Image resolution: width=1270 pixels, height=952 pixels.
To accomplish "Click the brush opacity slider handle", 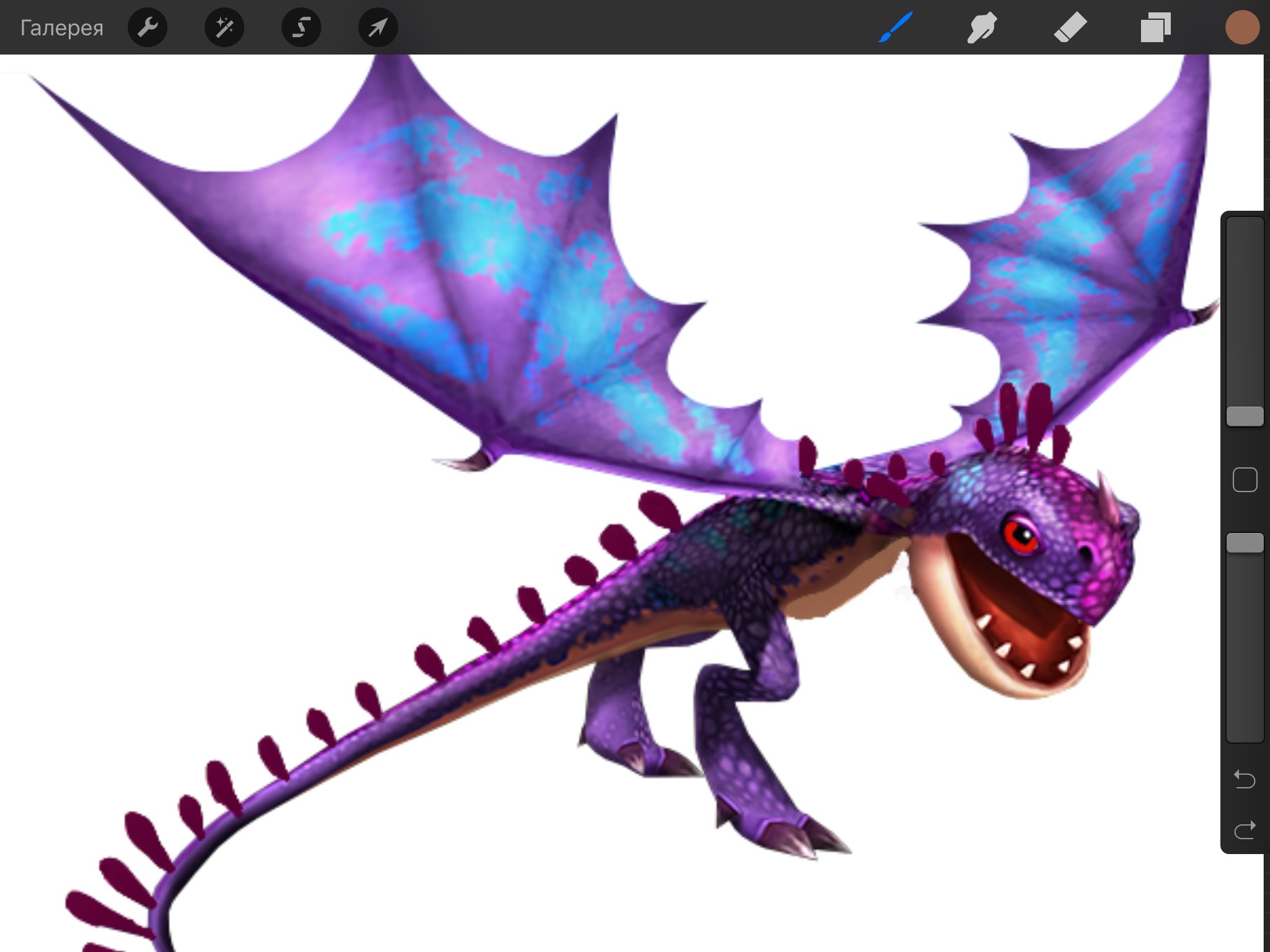I will pos(1245,543).
